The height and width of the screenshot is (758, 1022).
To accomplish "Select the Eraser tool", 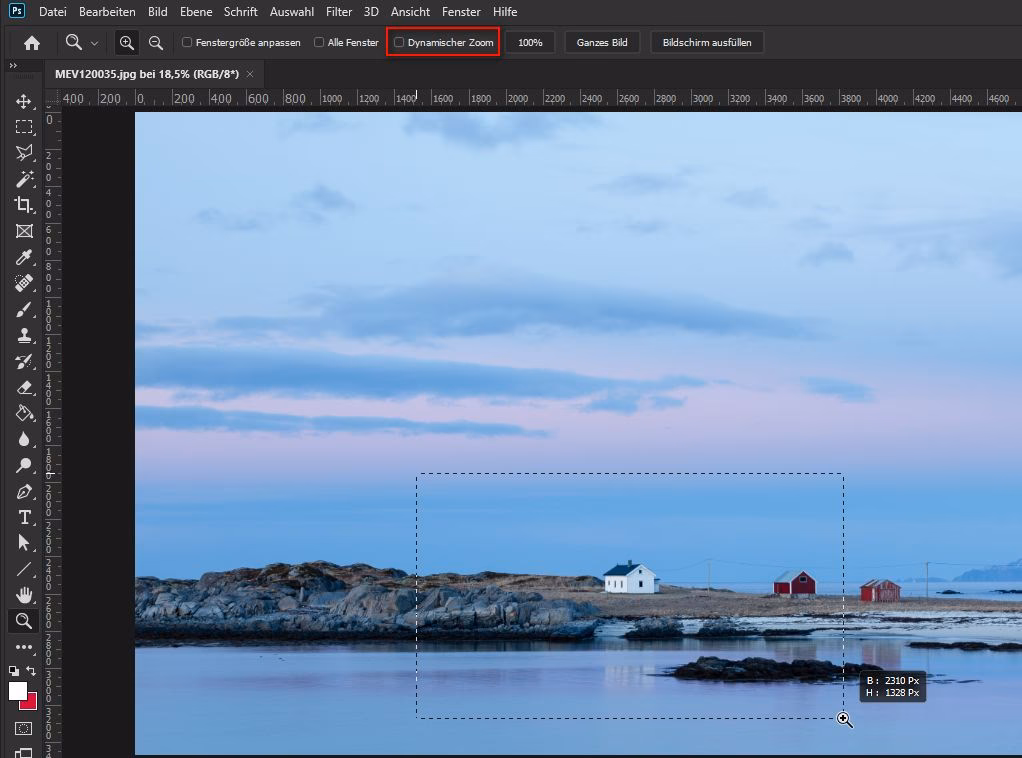I will pos(24,387).
